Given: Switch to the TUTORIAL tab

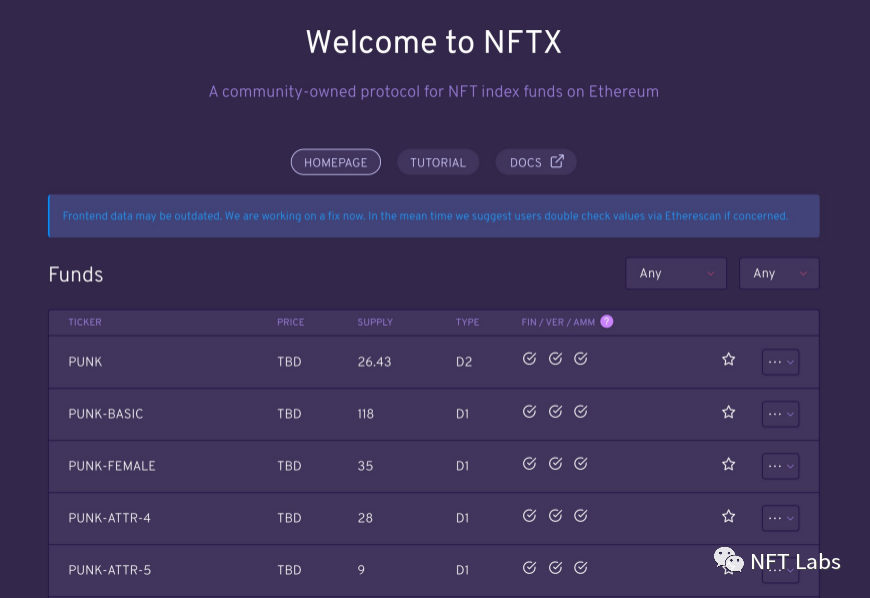Looking at the screenshot, I should tap(438, 162).
